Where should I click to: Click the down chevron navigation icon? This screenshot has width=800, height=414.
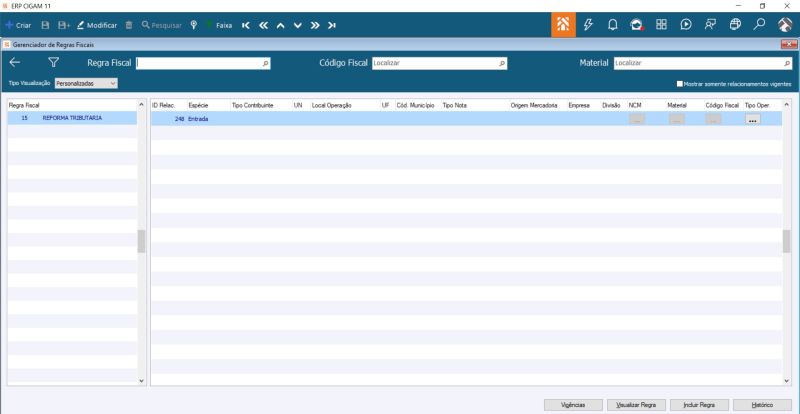point(298,25)
